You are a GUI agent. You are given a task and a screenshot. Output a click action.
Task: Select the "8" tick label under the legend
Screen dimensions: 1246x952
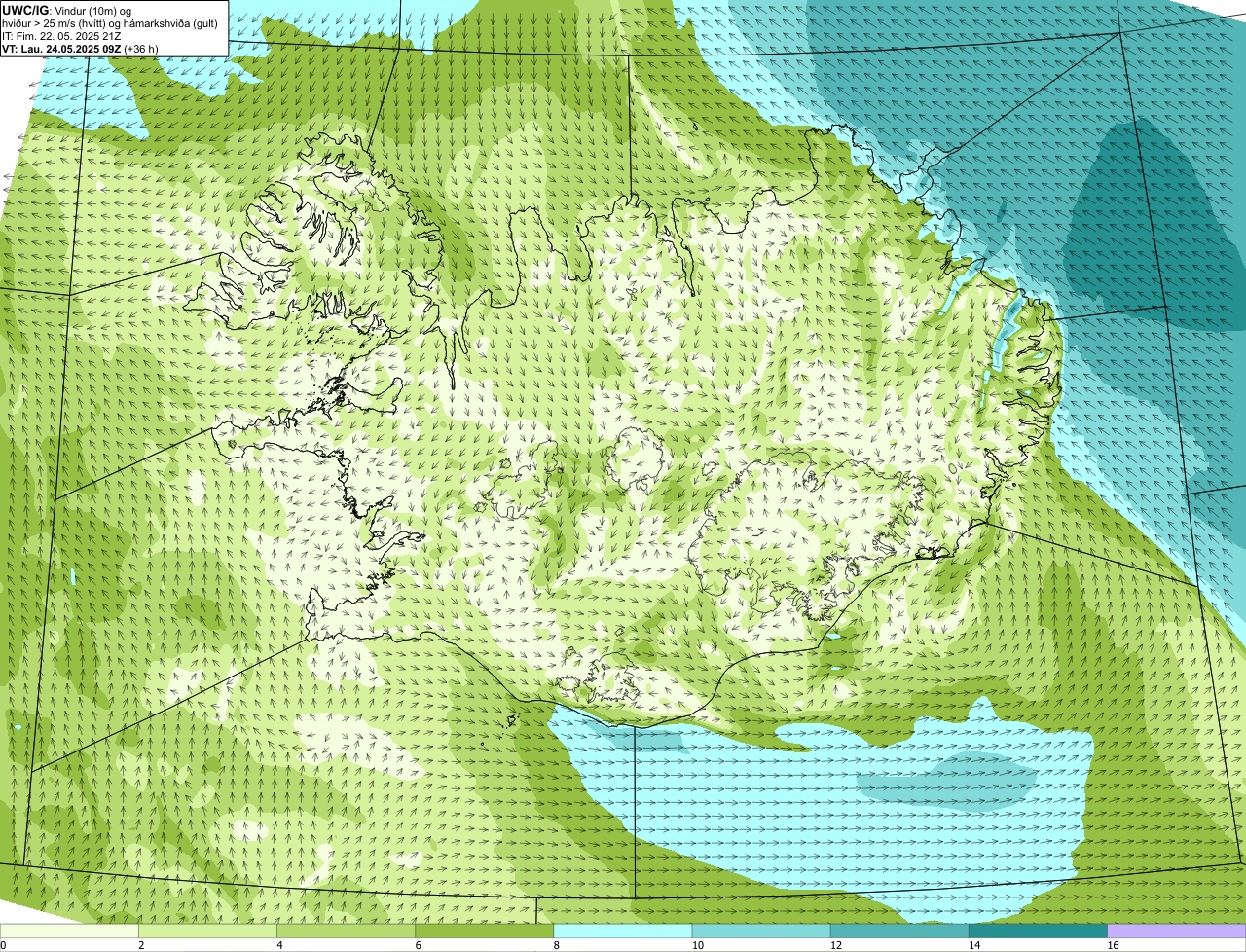[x=557, y=945]
